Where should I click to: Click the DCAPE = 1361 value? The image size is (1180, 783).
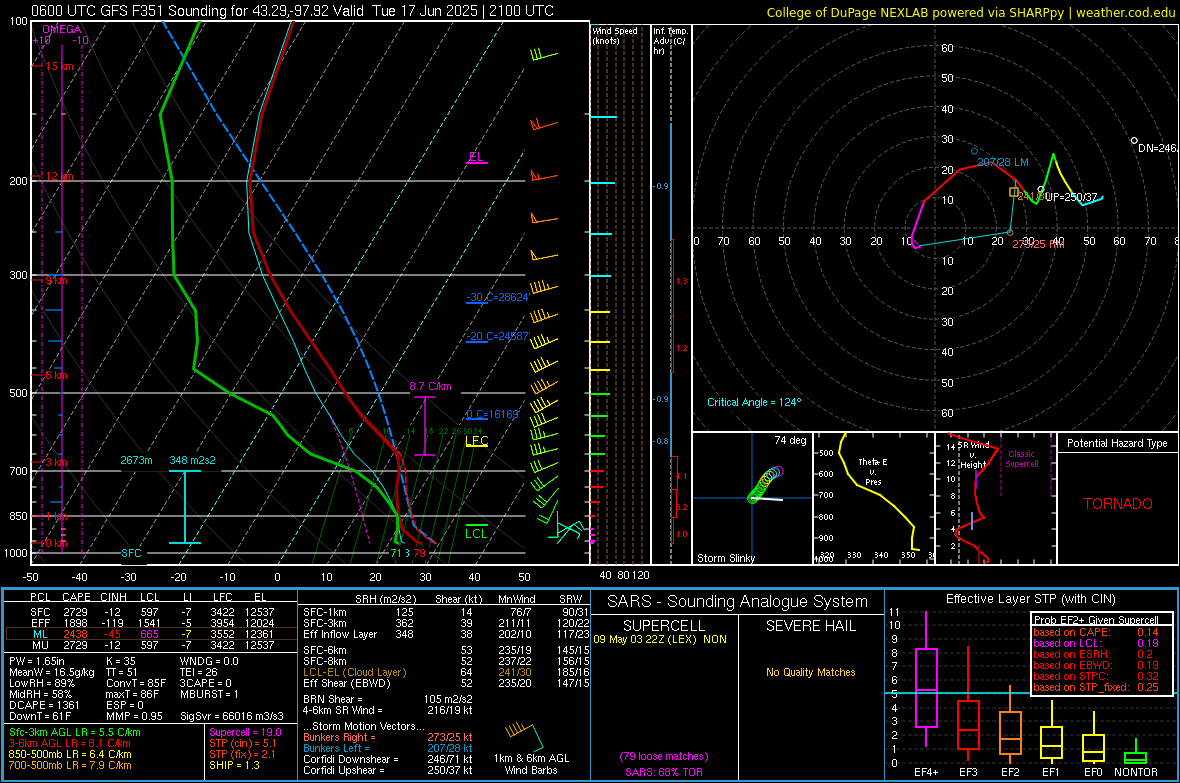44,705
